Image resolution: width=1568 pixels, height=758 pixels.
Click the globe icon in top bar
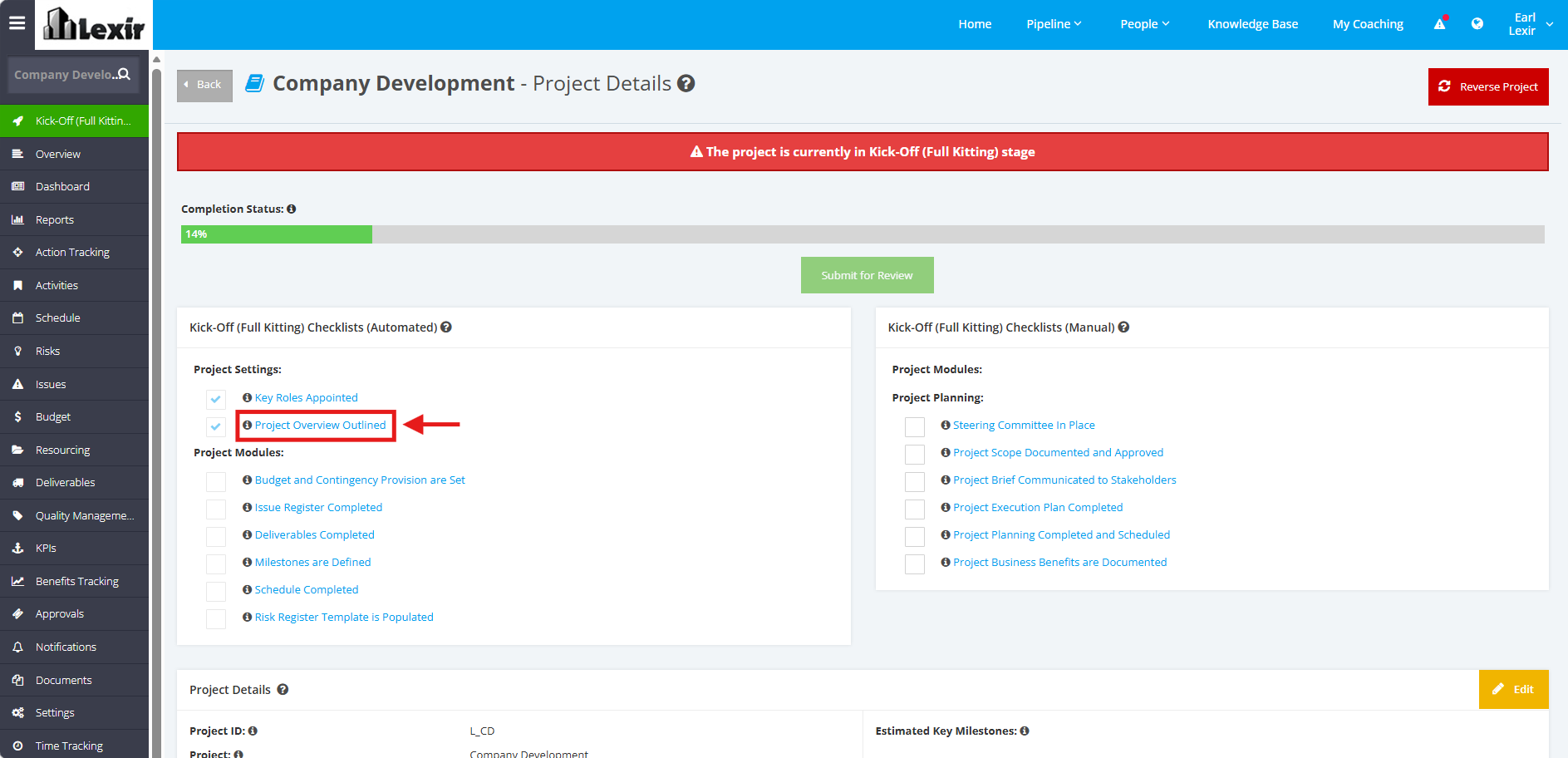(1477, 23)
